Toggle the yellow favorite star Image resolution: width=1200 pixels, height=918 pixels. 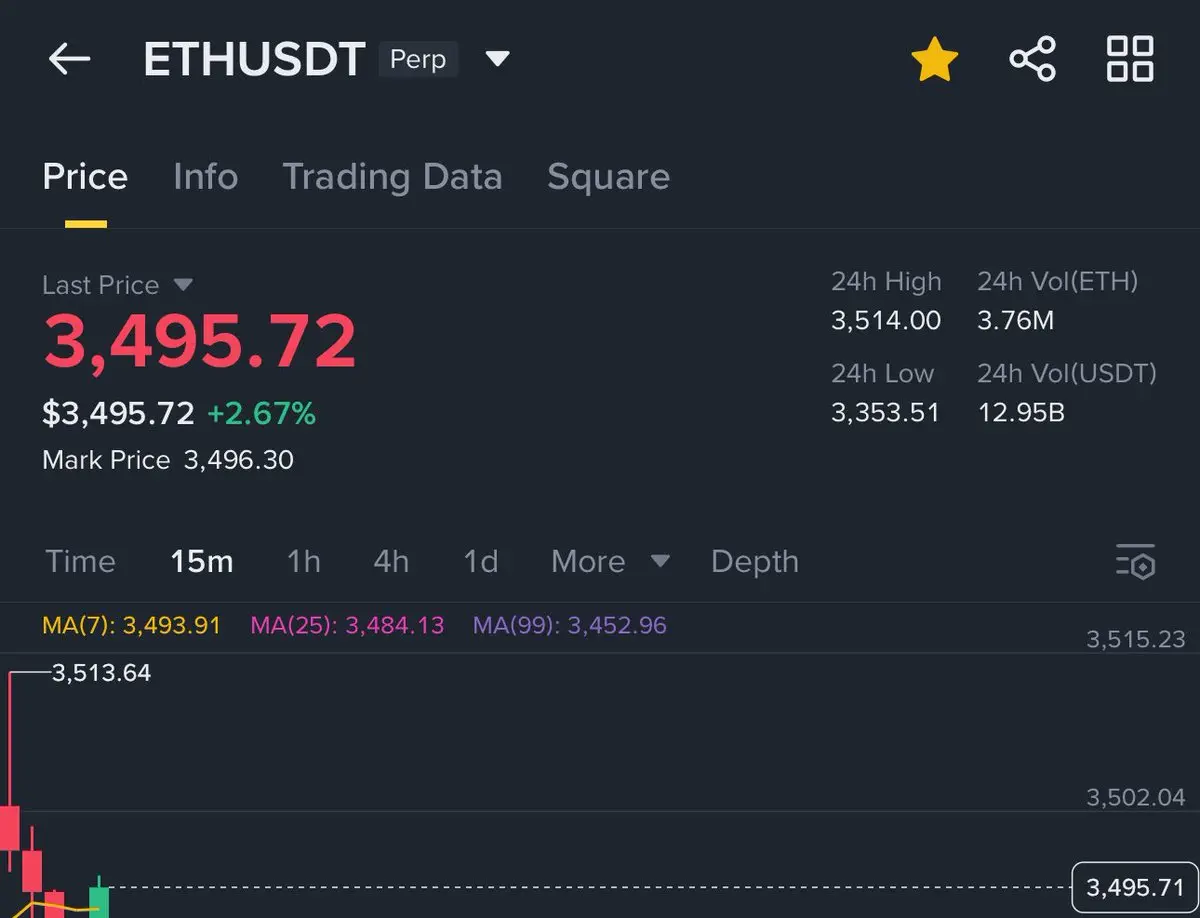(935, 59)
